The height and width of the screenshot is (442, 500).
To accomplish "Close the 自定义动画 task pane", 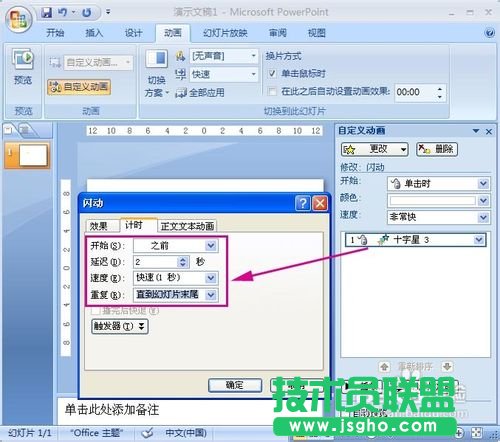I will click(489, 131).
